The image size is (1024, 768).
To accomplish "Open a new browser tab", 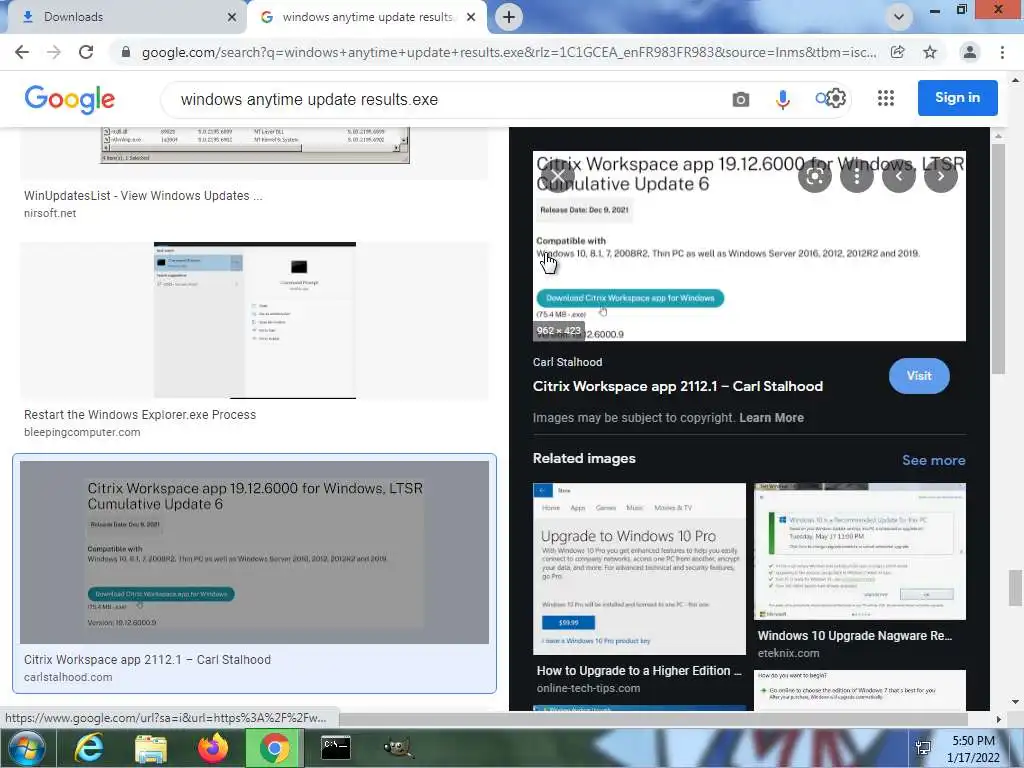I will click(509, 17).
